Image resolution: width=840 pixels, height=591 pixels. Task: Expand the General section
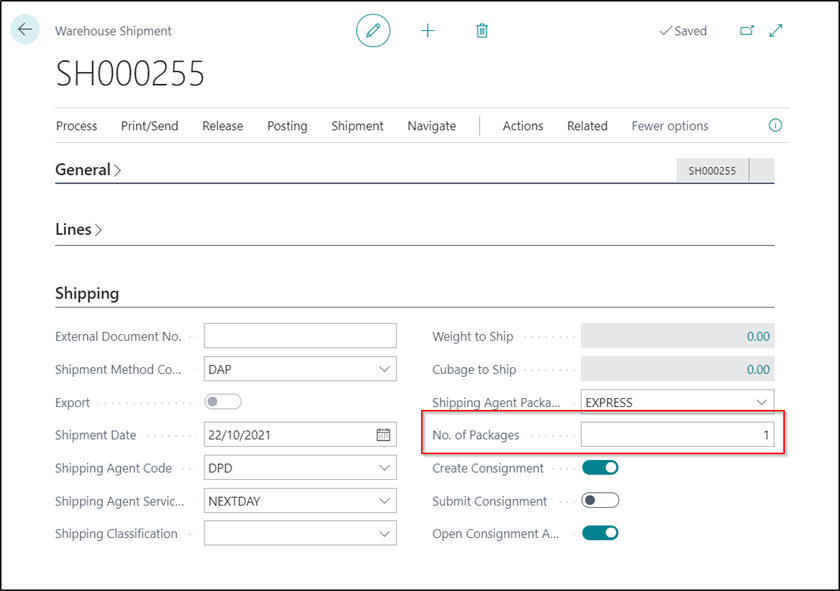[x=88, y=170]
